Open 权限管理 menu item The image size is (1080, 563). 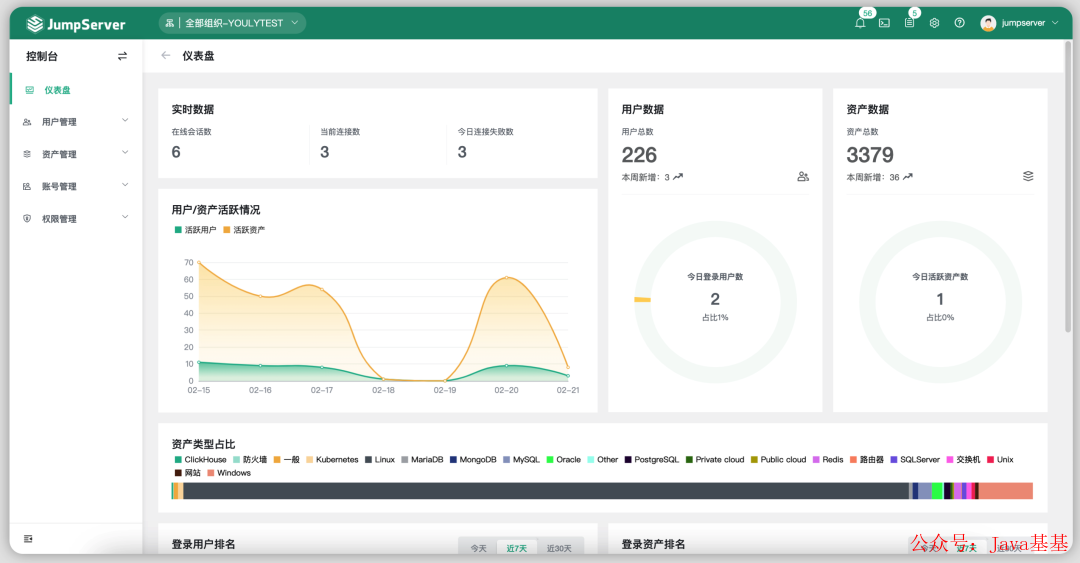pyautogui.click(x=76, y=218)
